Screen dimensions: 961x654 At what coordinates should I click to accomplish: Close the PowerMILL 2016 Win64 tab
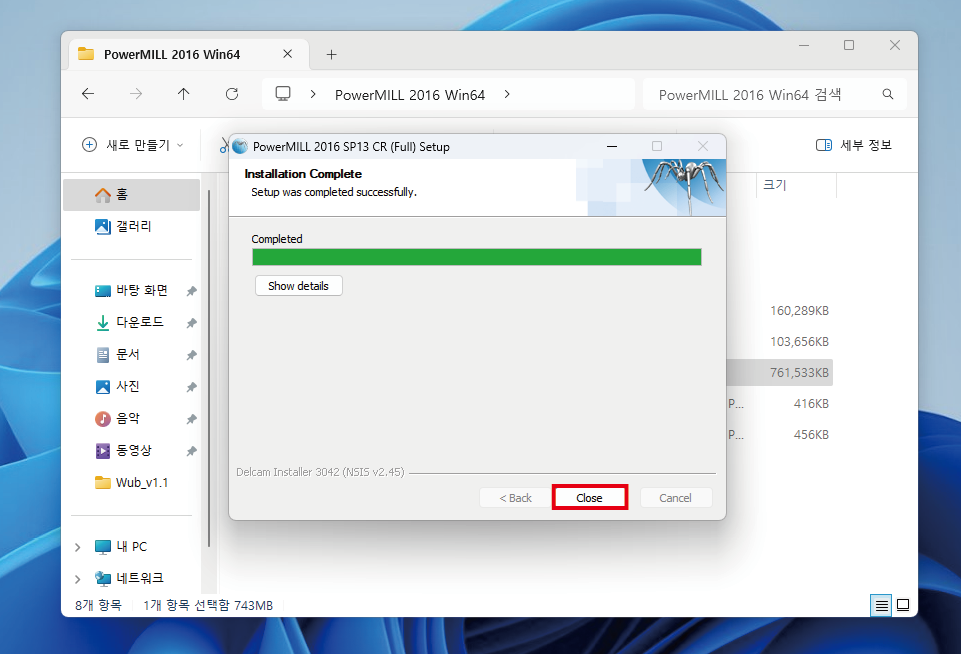[287, 54]
